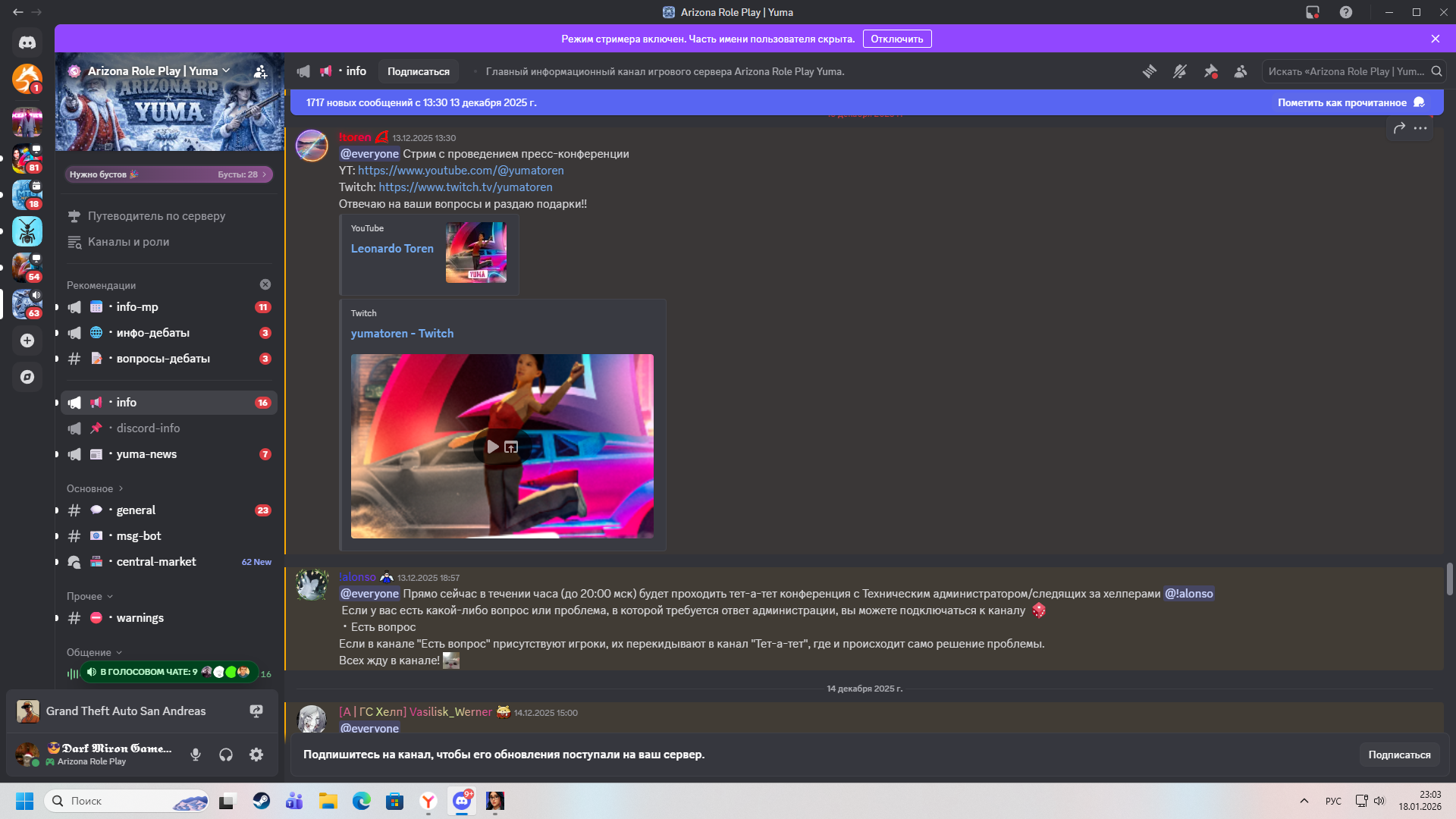Viewport: 1456px width, 819px height.
Task: Open pinned messages icon
Action: (1210, 71)
